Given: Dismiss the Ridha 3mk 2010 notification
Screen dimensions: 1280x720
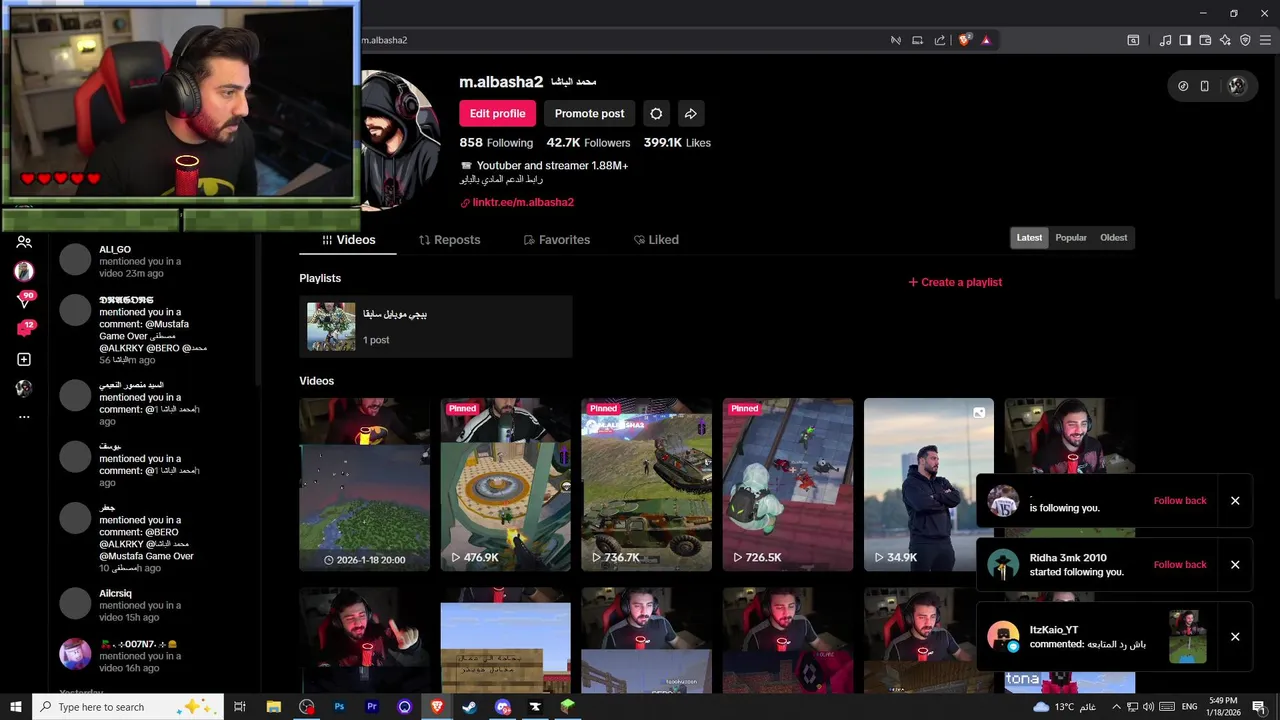Looking at the screenshot, I should point(1235,565).
